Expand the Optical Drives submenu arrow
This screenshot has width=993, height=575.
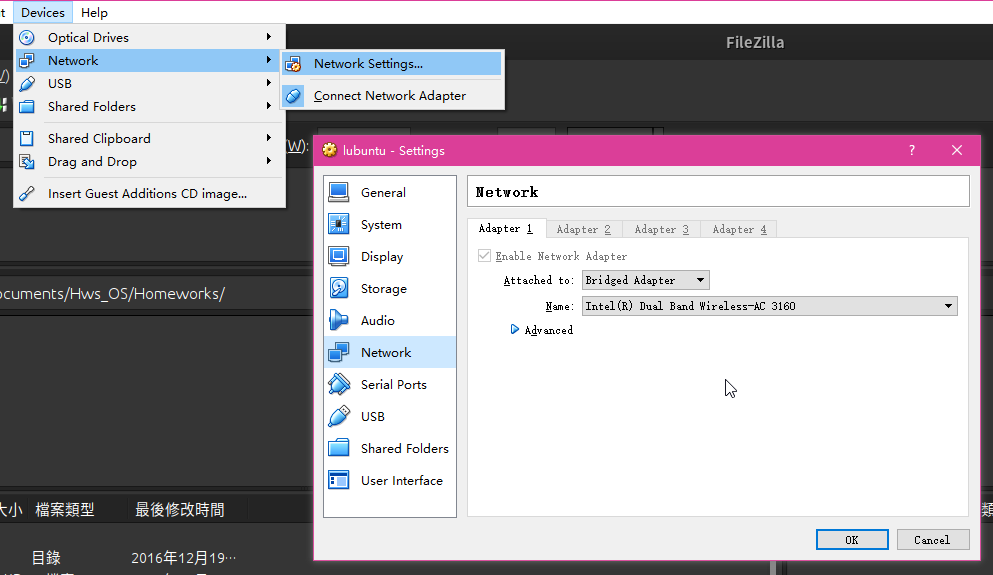269,37
